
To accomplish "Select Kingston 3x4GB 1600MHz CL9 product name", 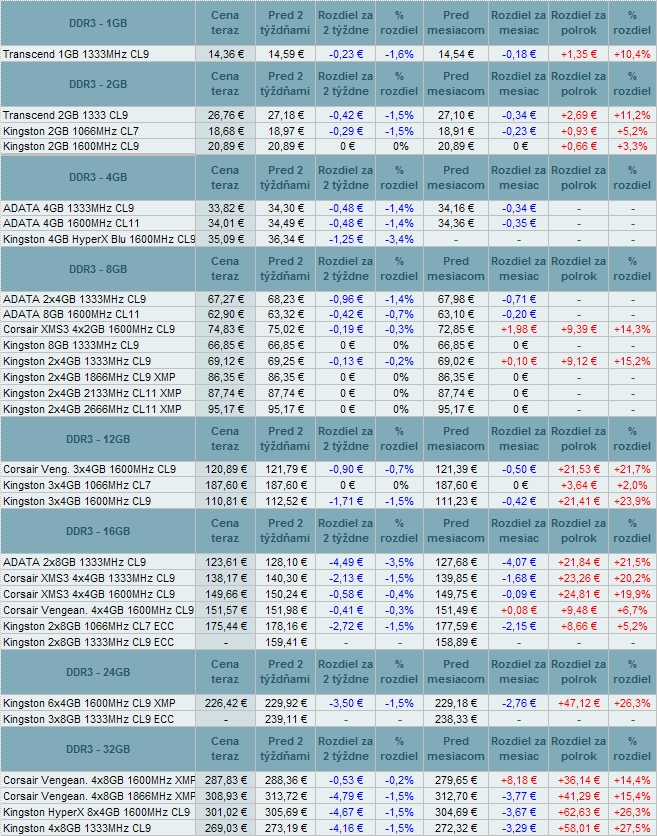I will [x=77, y=501].
